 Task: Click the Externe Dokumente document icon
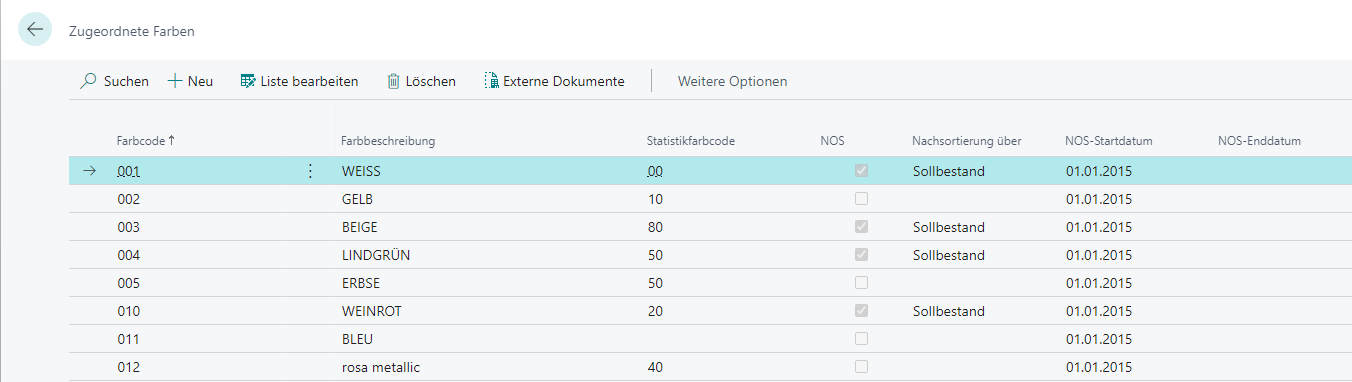click(x=491, y=81)
